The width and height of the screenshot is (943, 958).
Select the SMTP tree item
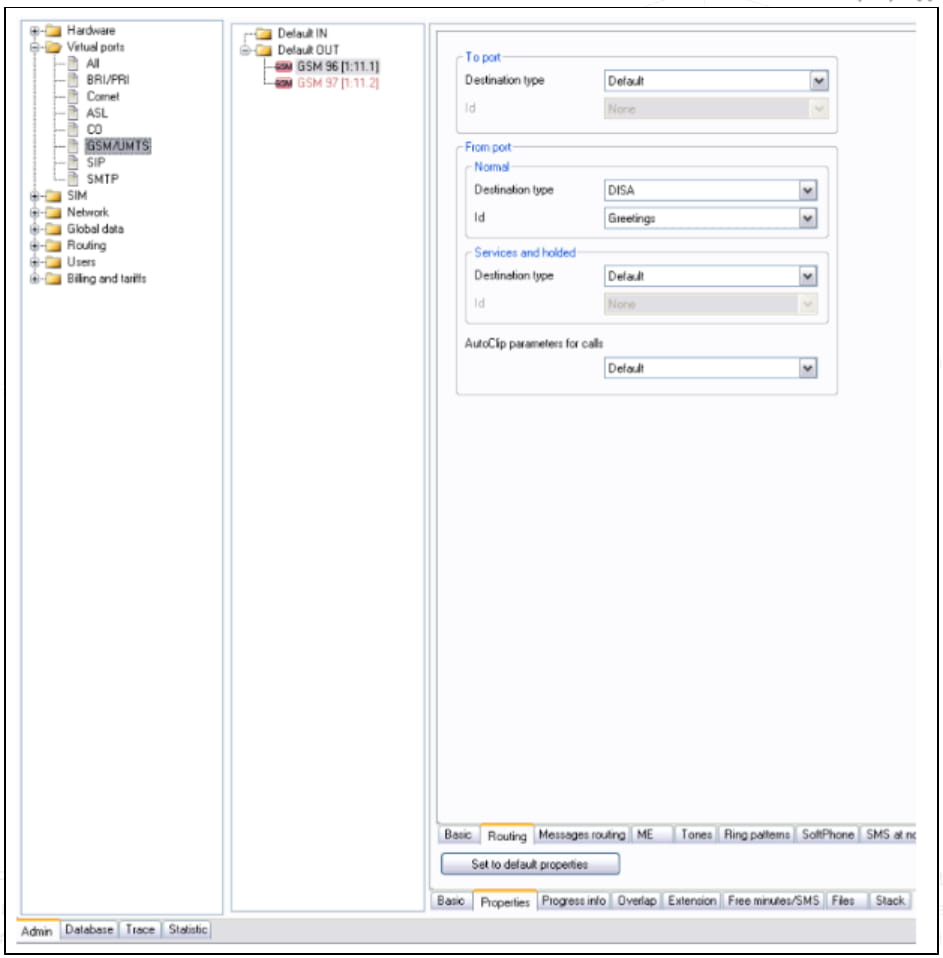point(103,179)
